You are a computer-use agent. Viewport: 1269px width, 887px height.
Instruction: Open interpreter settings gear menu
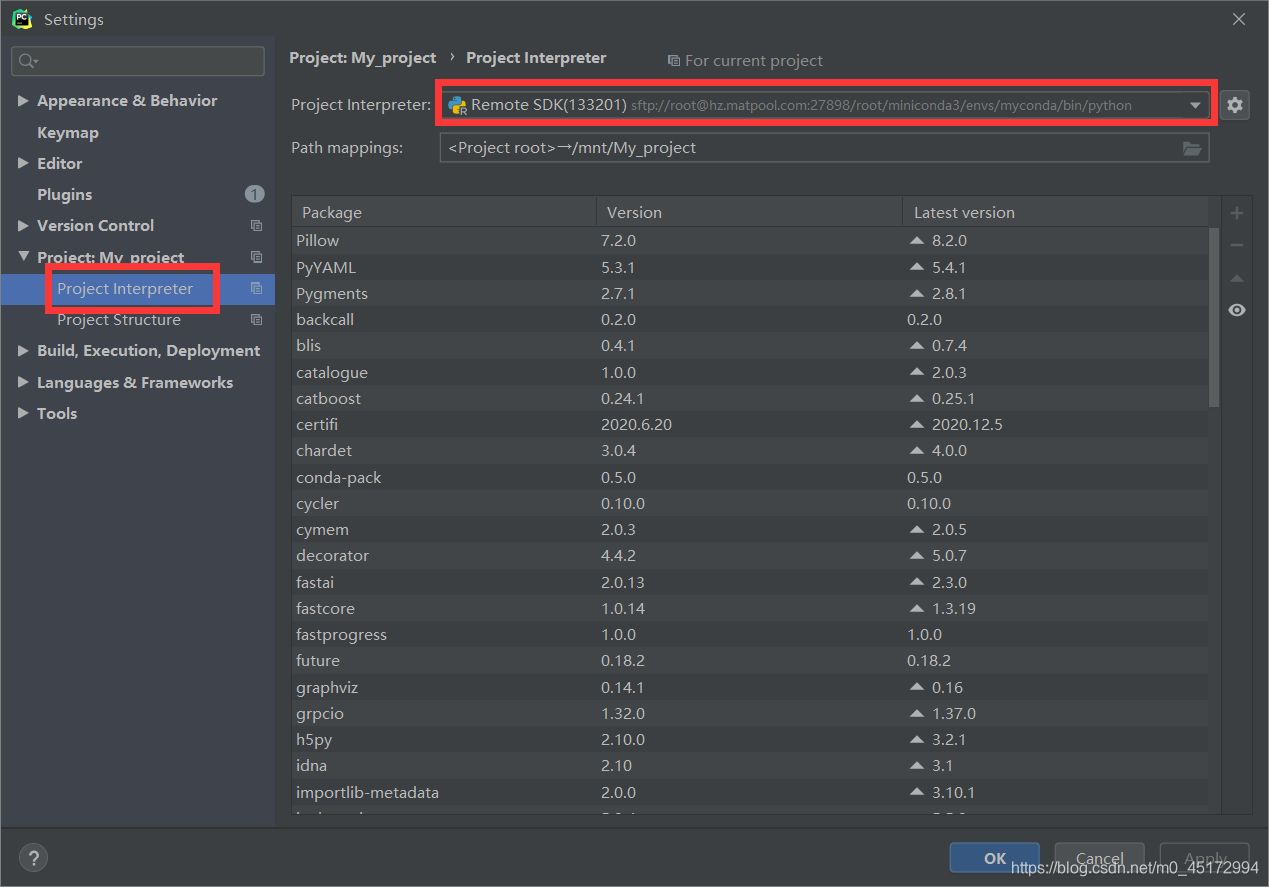click(x=1235, y=105)
